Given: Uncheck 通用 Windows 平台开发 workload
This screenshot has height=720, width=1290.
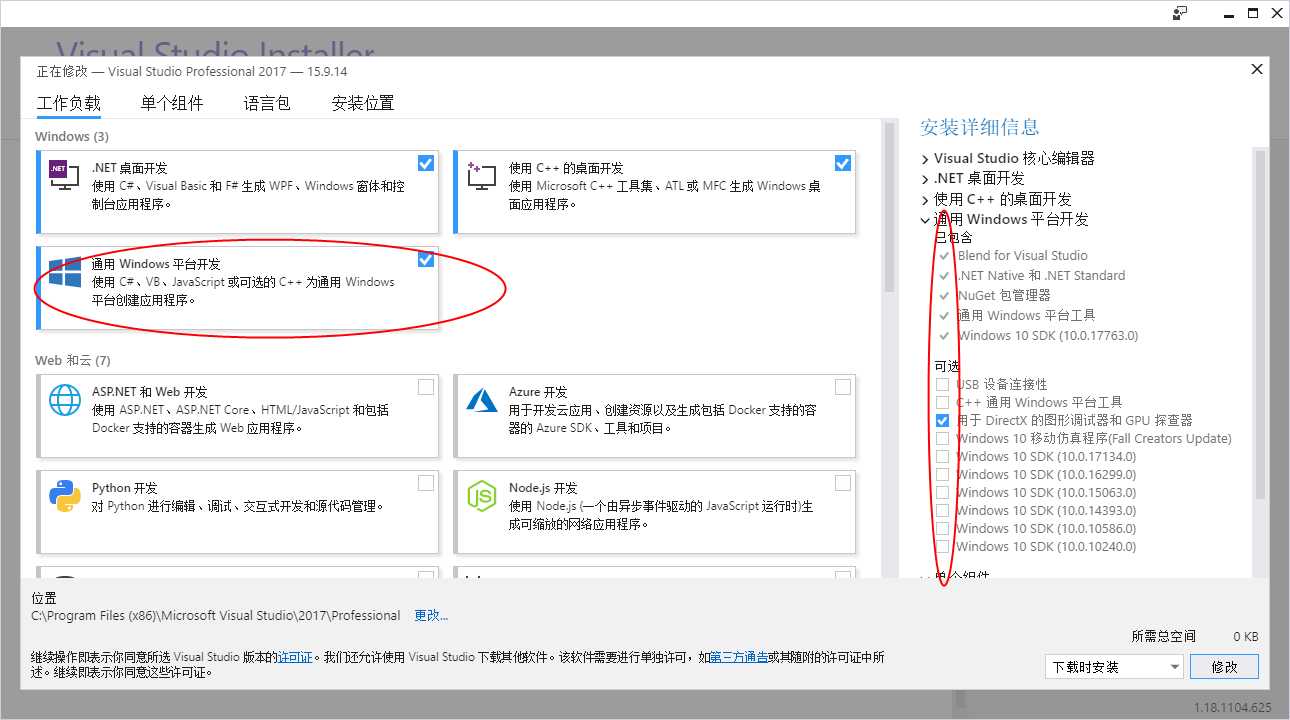Looking at the screenshot, I should coord(426,259).
